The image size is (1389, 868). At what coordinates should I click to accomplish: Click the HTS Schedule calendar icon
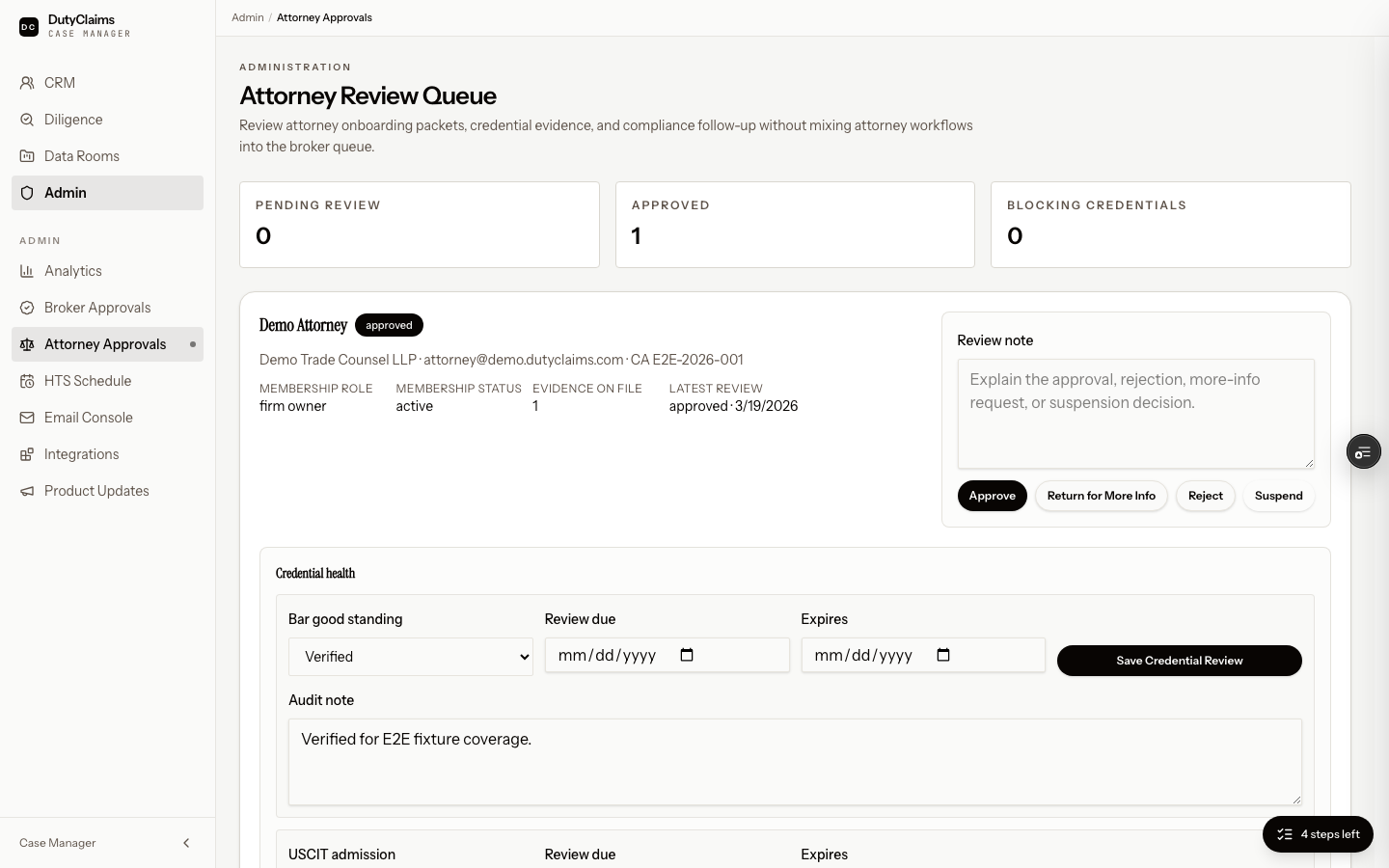click(x=27, y=381)
